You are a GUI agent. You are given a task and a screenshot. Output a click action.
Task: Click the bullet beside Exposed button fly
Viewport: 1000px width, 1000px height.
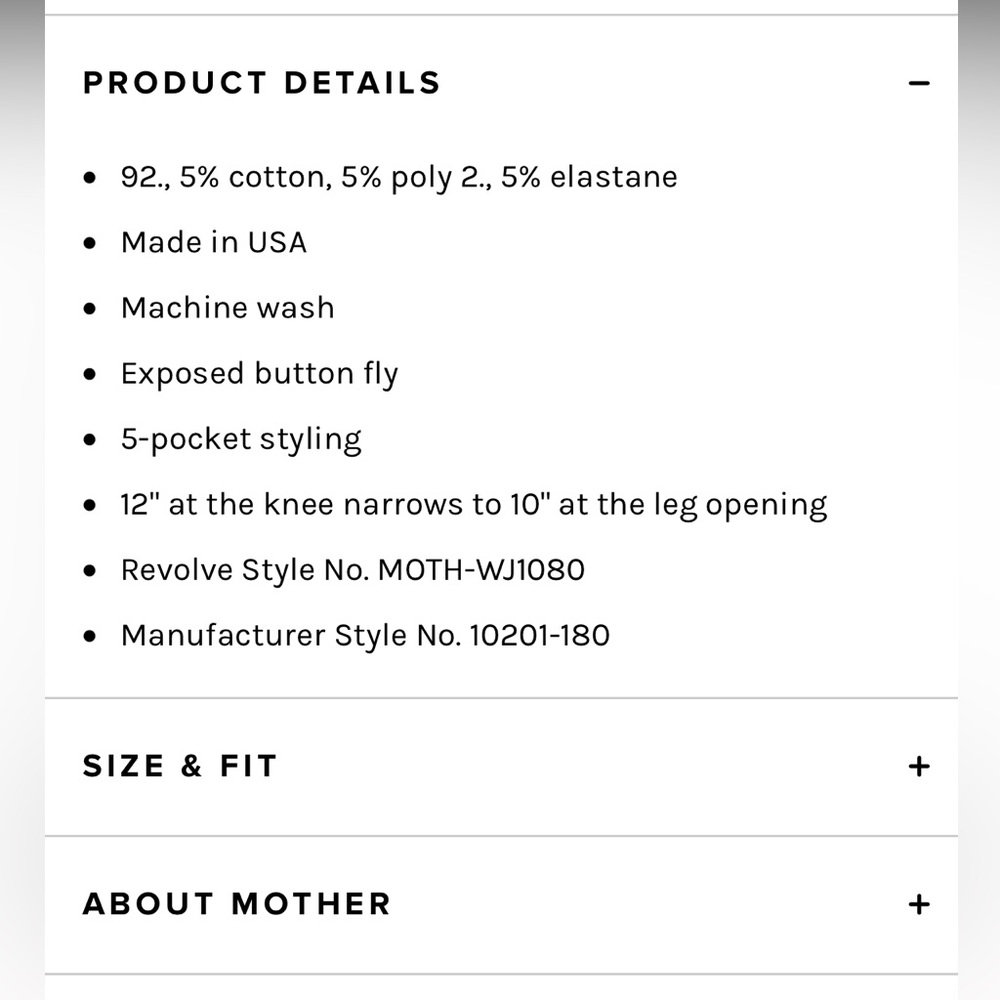point(89,373)
